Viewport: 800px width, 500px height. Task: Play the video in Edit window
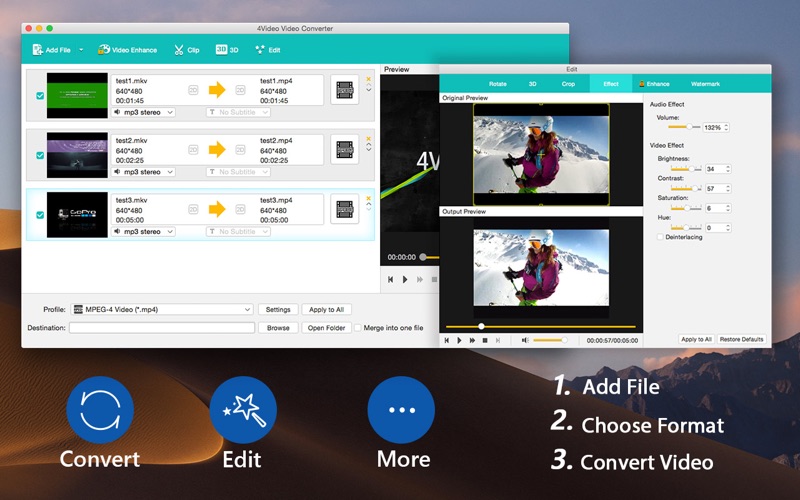pos(459,340)
